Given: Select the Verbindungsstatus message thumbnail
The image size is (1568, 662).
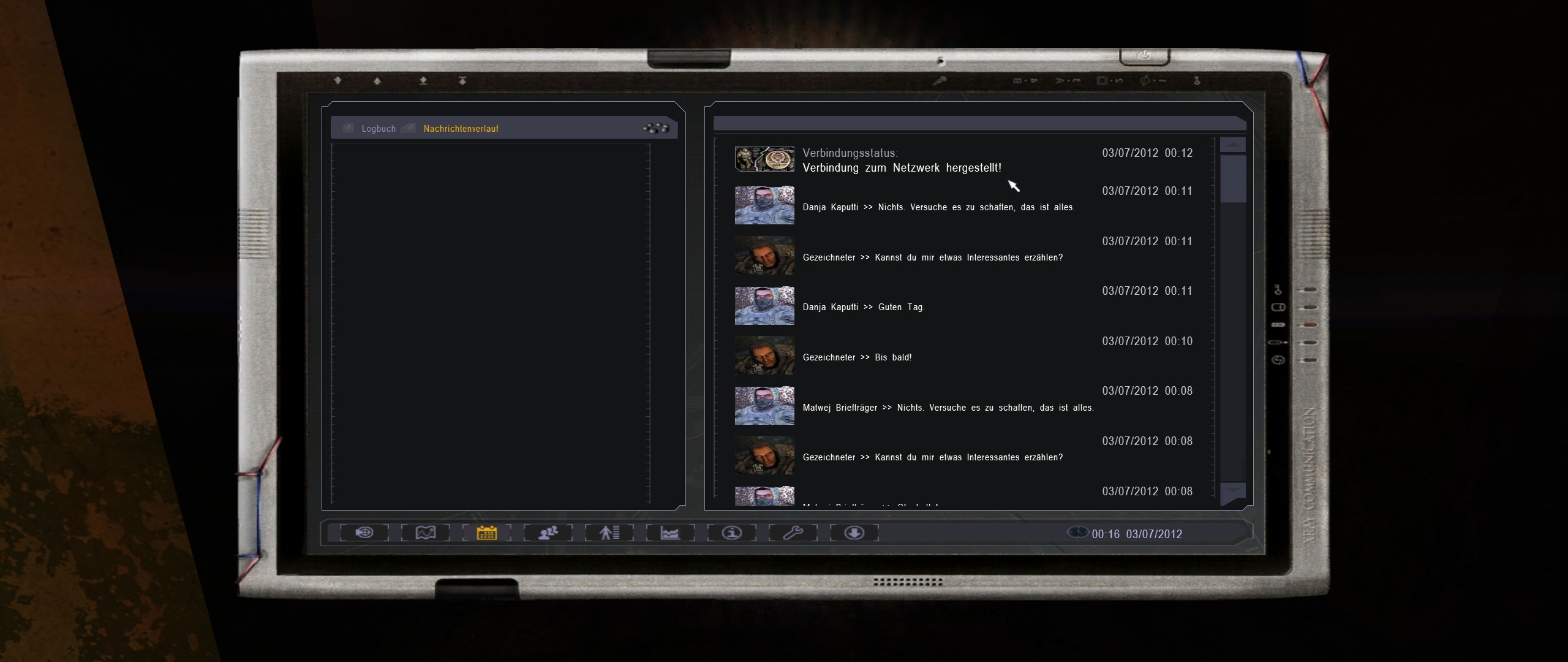Looking at the screenshot, I should pos(764,159).
